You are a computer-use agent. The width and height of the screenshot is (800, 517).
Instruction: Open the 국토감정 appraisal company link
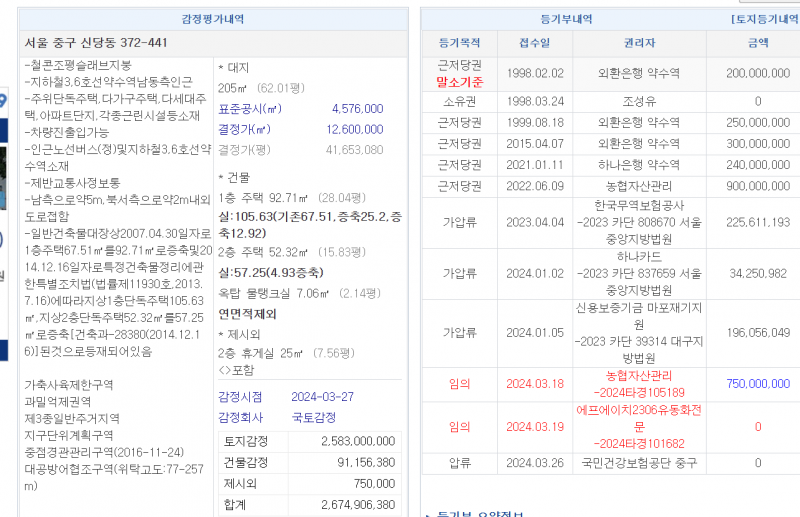[313, 417]
